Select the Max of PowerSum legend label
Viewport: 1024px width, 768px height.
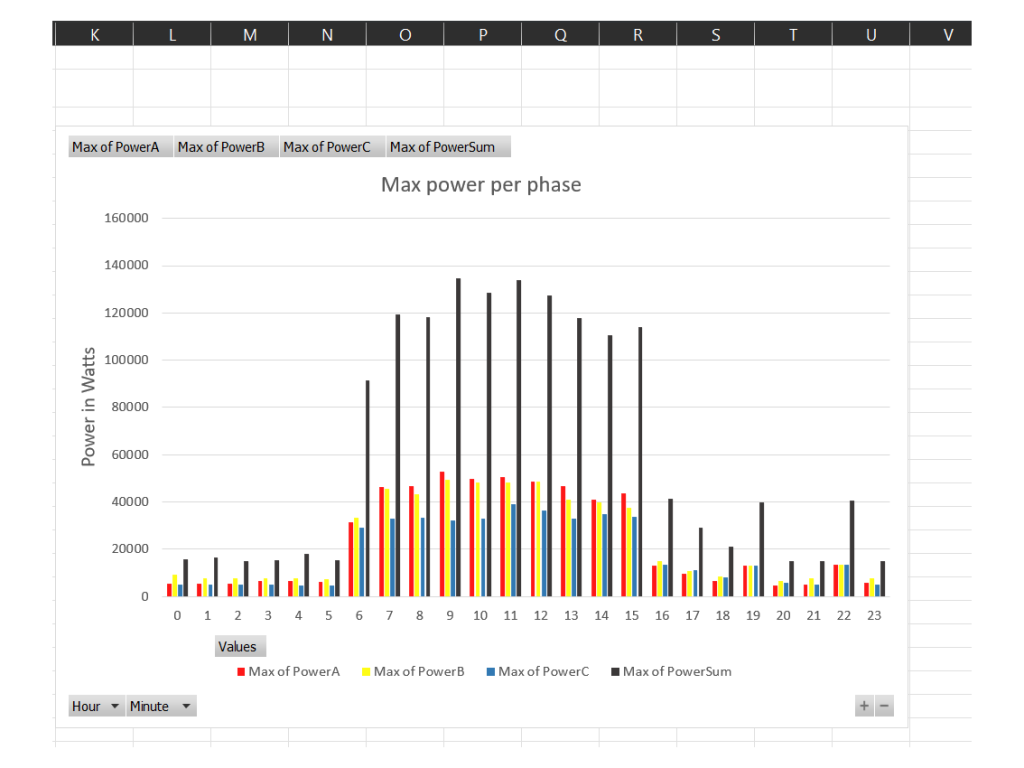(x=677, y=671)
